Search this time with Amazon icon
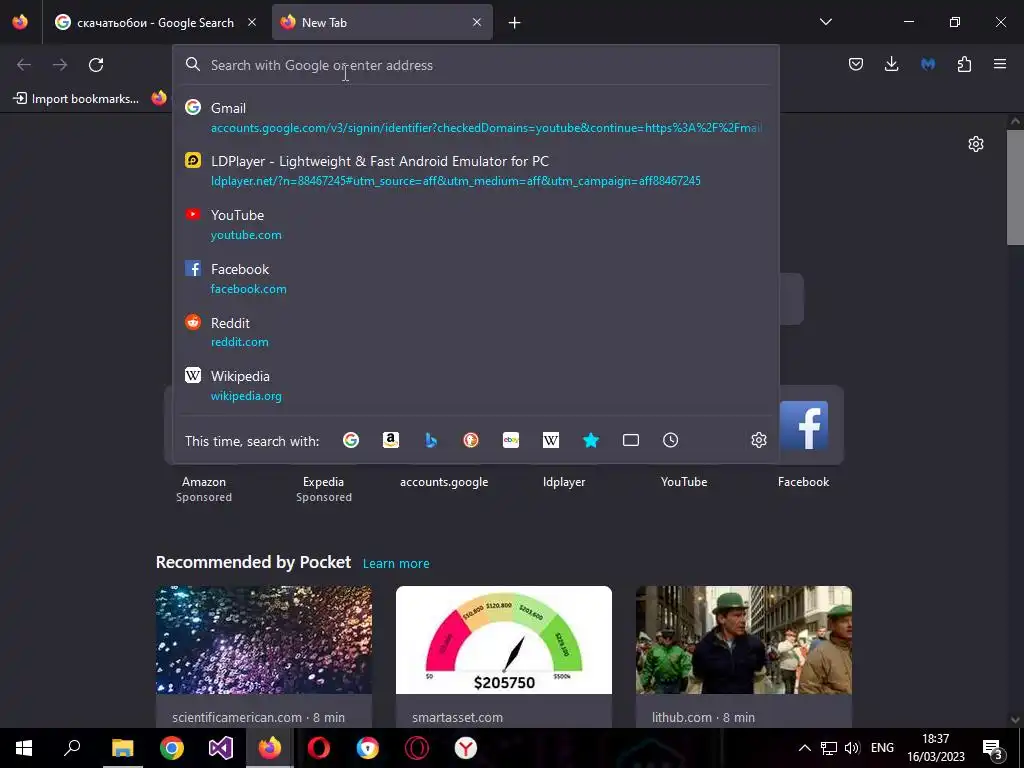 391,440
